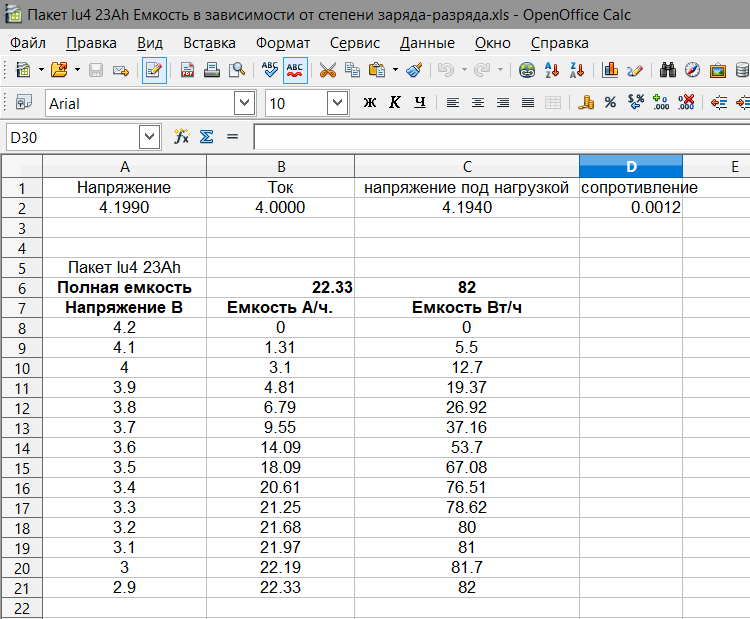Select column D header
This screenshot has width=750, height=619.
[x=630, y=166]
